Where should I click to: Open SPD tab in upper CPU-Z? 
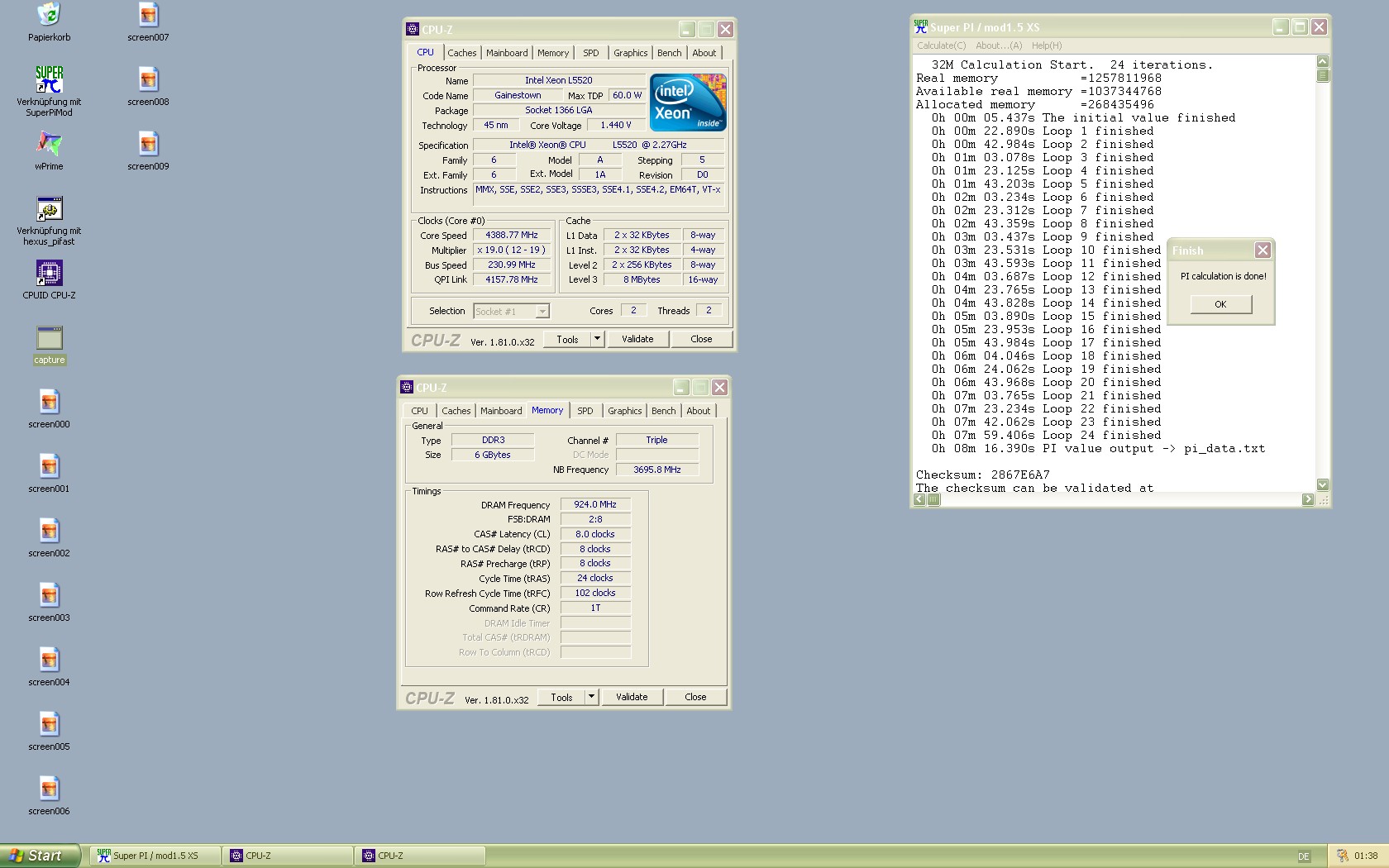coord(591,53)
